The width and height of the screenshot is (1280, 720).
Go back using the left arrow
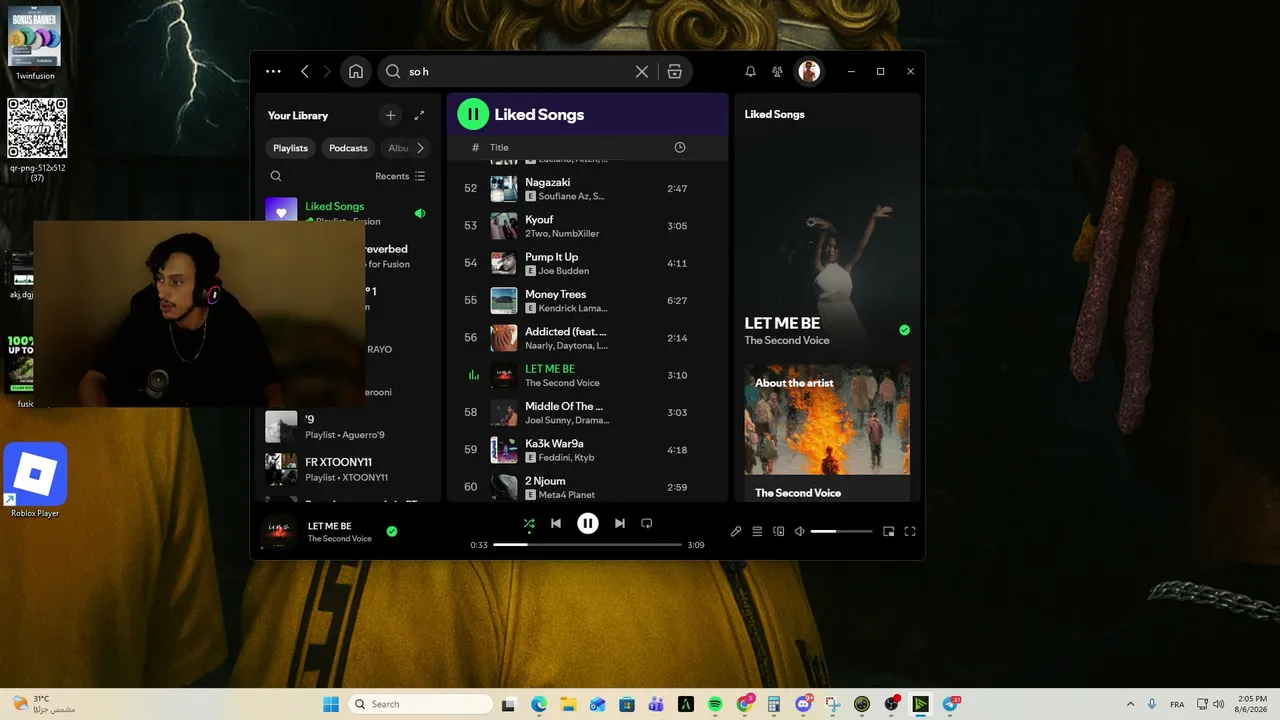[x=305, y=72]
